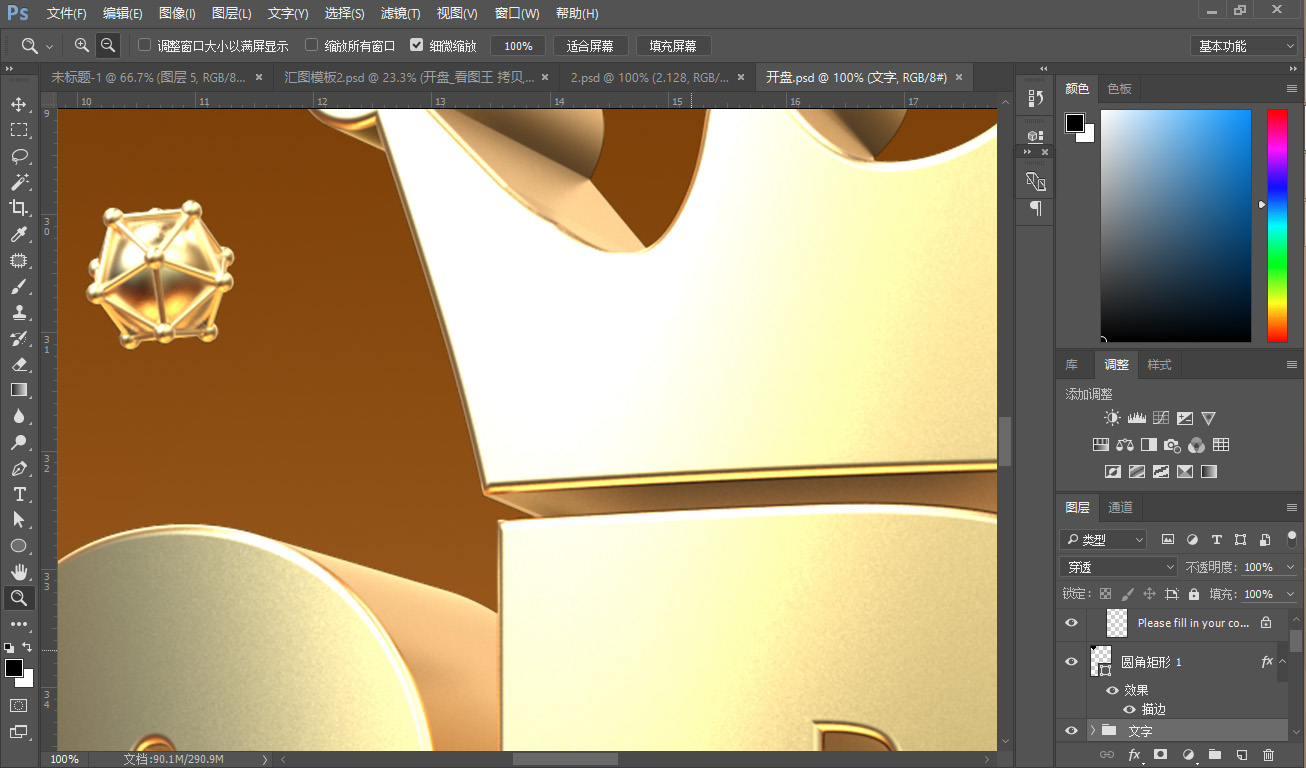Image resolution: width=1306 pixels, height=768 pixels.
Task: Collapse effects of 圆角矩形 1 layer
Action: [x=1283, y=662]
